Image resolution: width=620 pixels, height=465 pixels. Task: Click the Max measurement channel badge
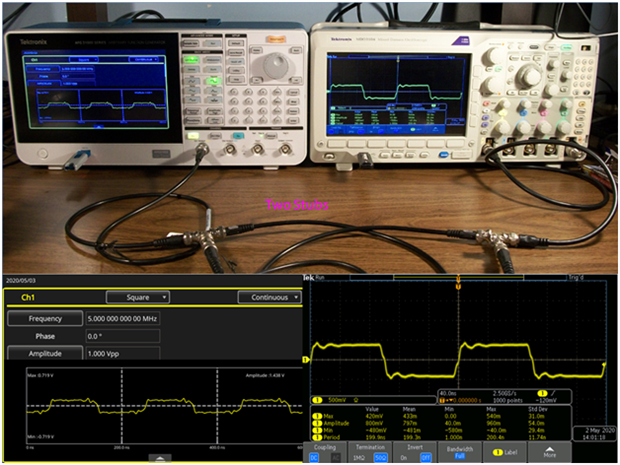[317, 416]
